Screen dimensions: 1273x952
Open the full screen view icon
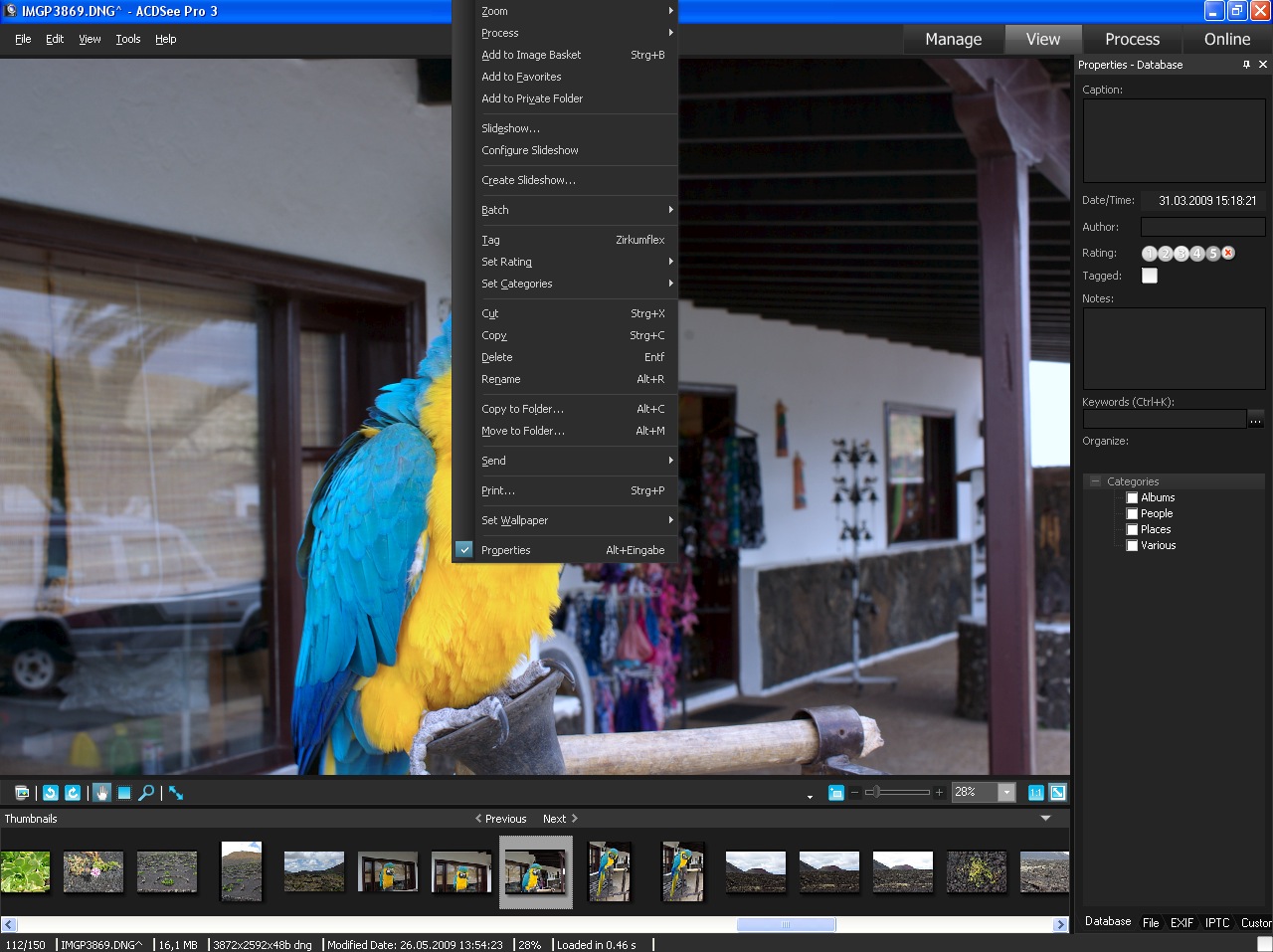175,793
